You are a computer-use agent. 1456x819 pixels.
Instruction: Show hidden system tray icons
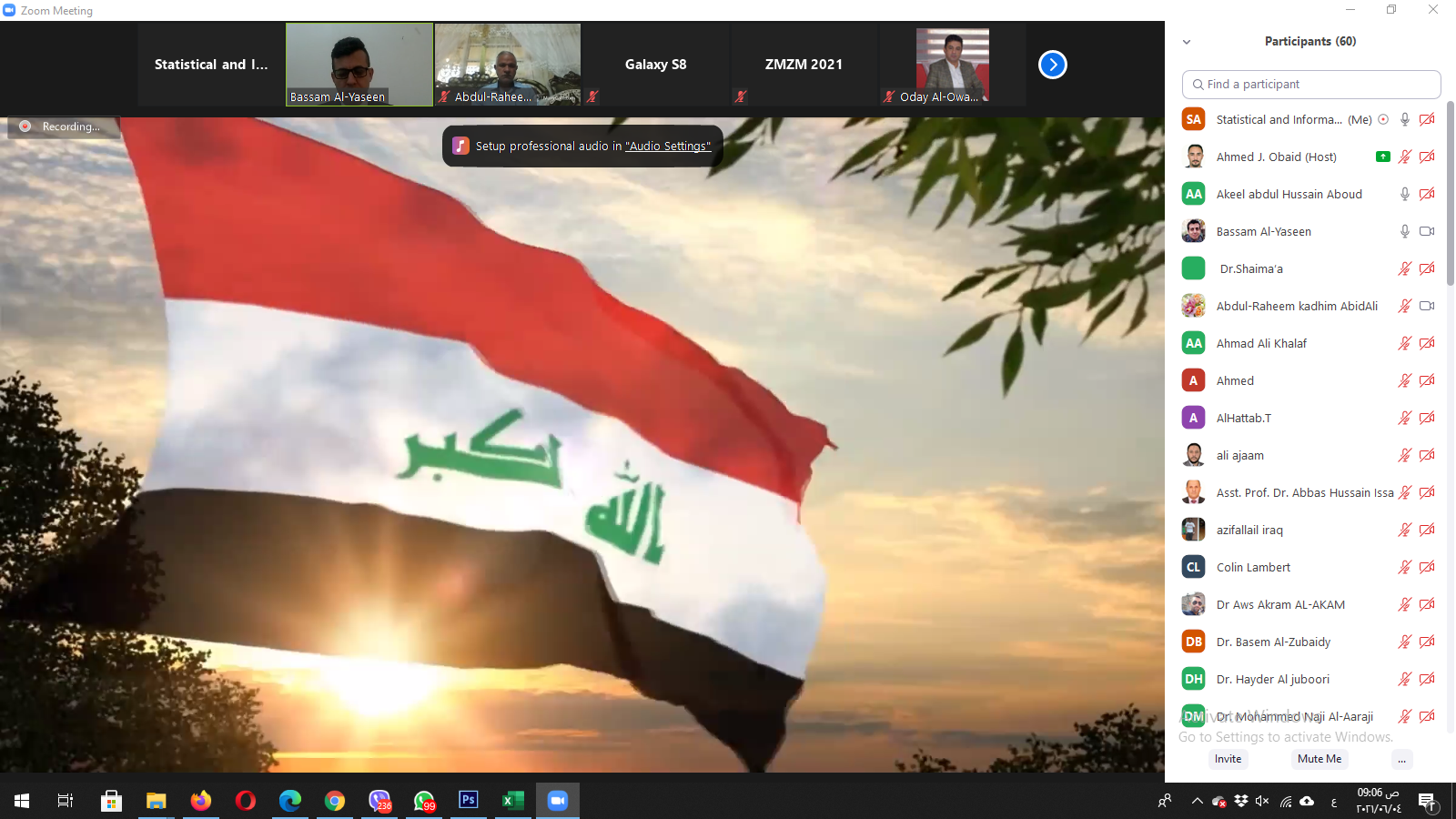click(1197, 801)
